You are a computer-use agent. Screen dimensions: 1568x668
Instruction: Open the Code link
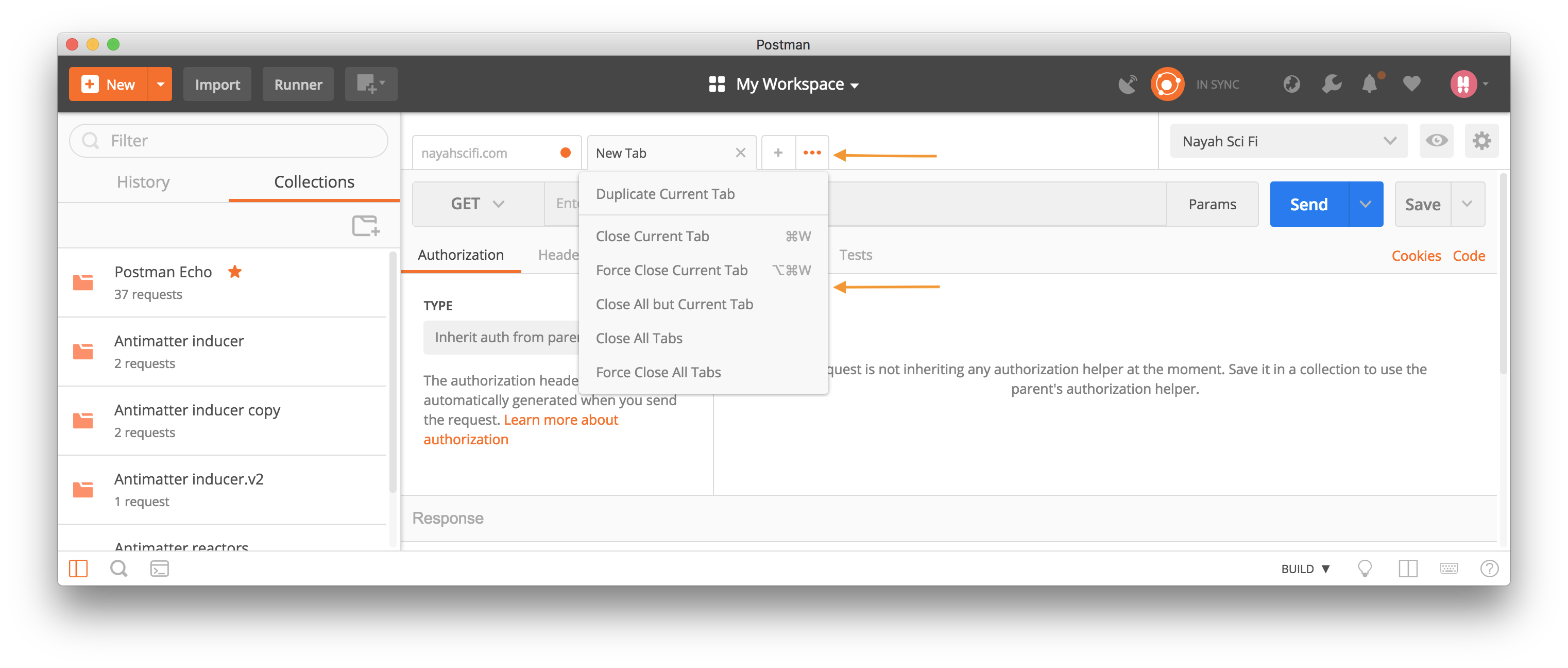click(x=1469, y=256)
